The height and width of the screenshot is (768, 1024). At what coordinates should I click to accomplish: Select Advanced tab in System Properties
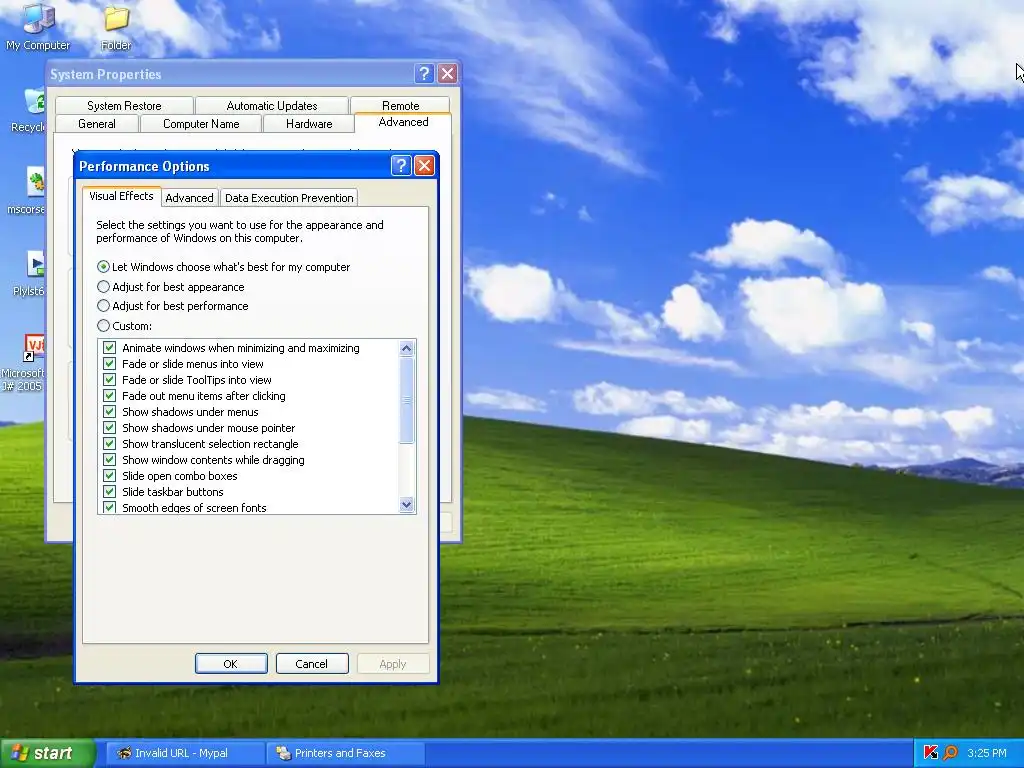coord(403,122)
